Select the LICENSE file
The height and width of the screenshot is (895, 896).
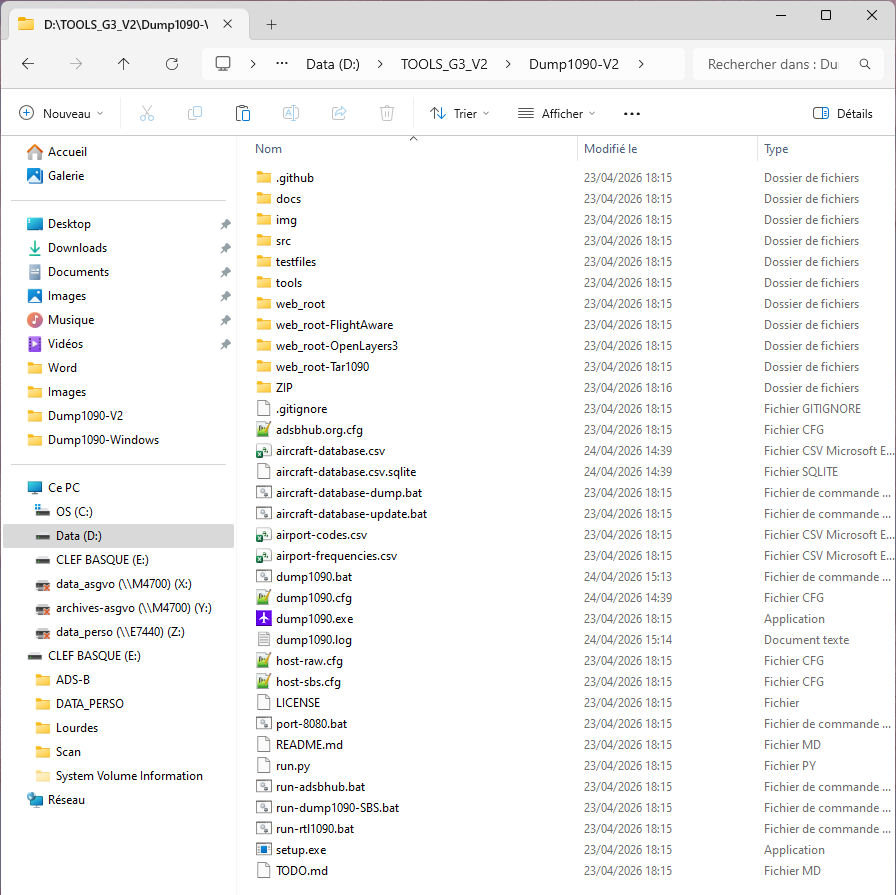tap(298, 702)
